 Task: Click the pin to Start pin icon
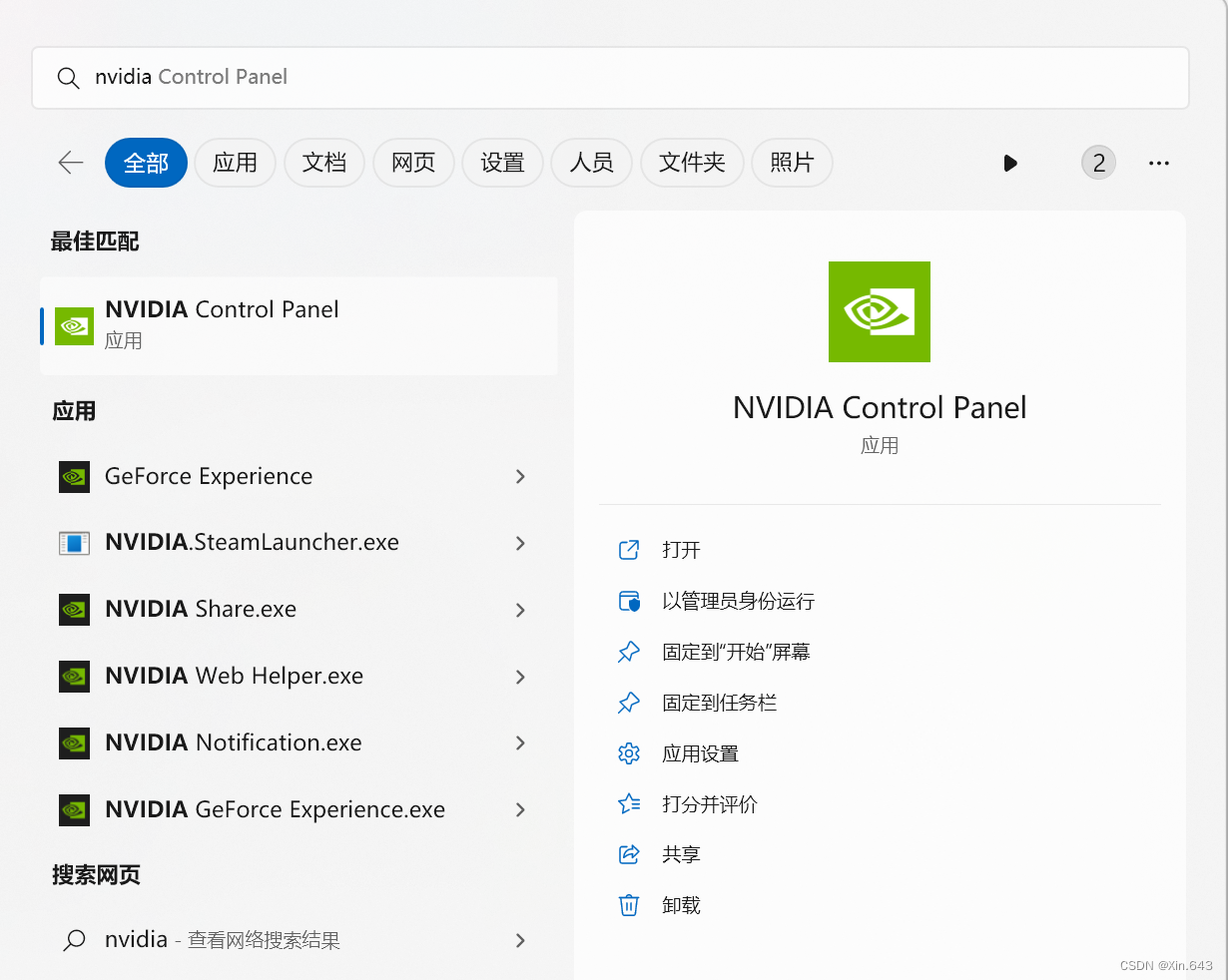629,652
